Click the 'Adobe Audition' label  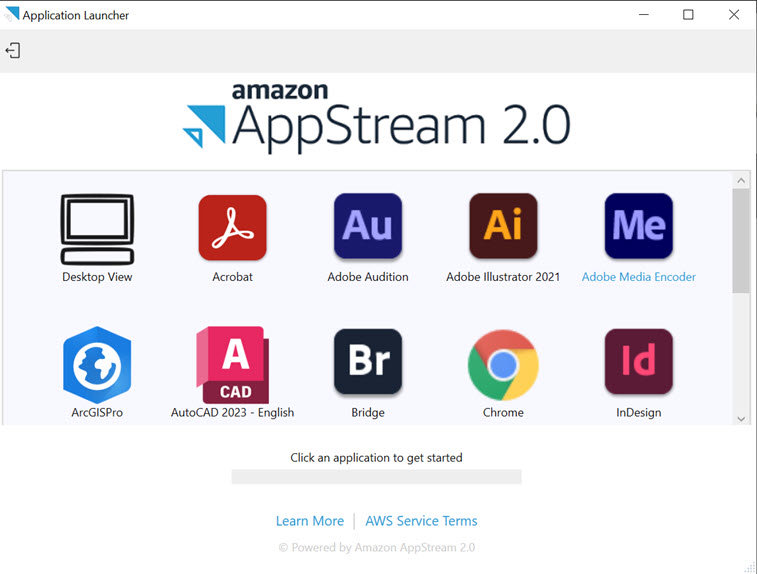368,277
